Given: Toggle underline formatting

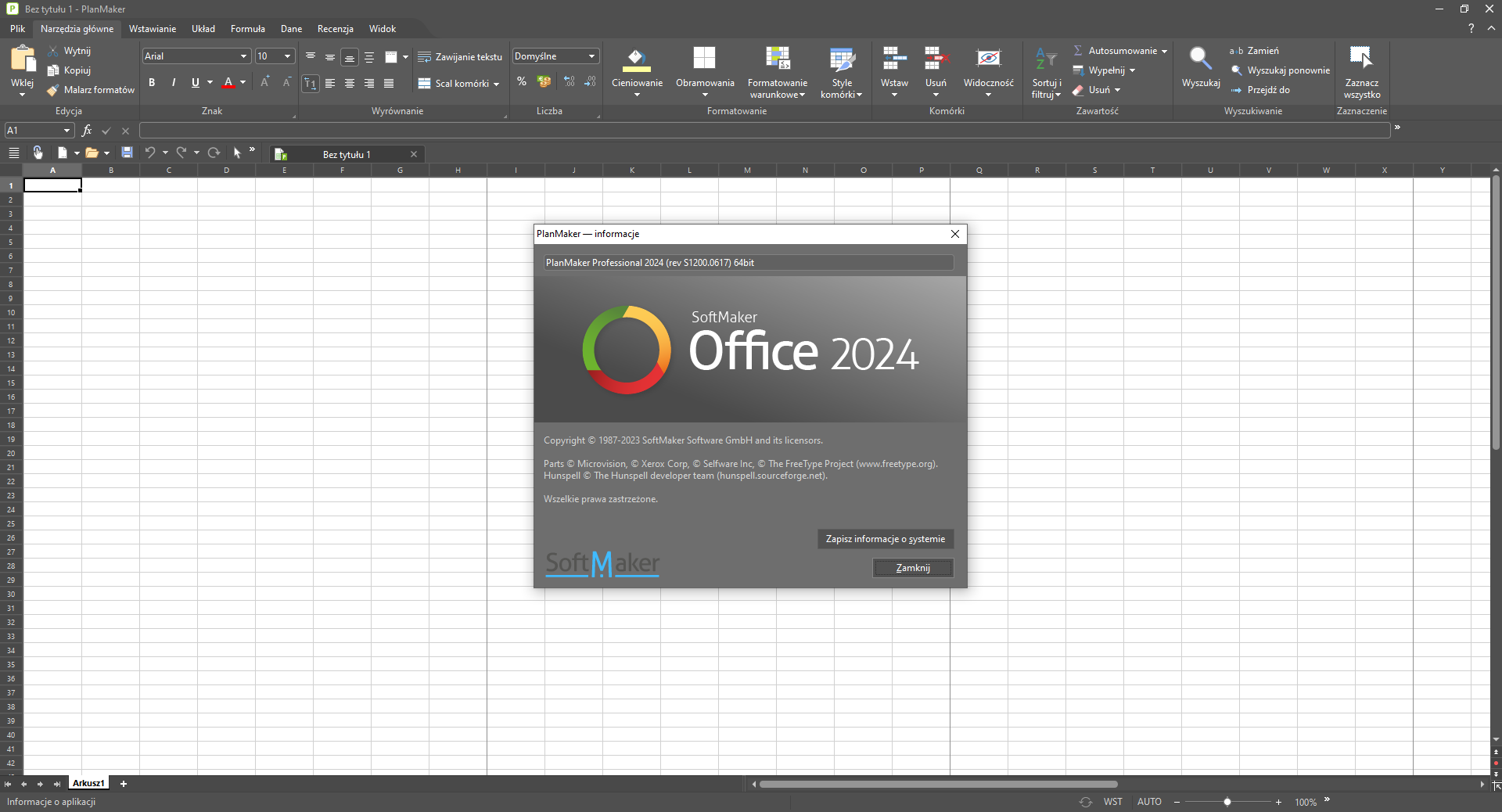Looking at the screenshot, I should (195, 83).
